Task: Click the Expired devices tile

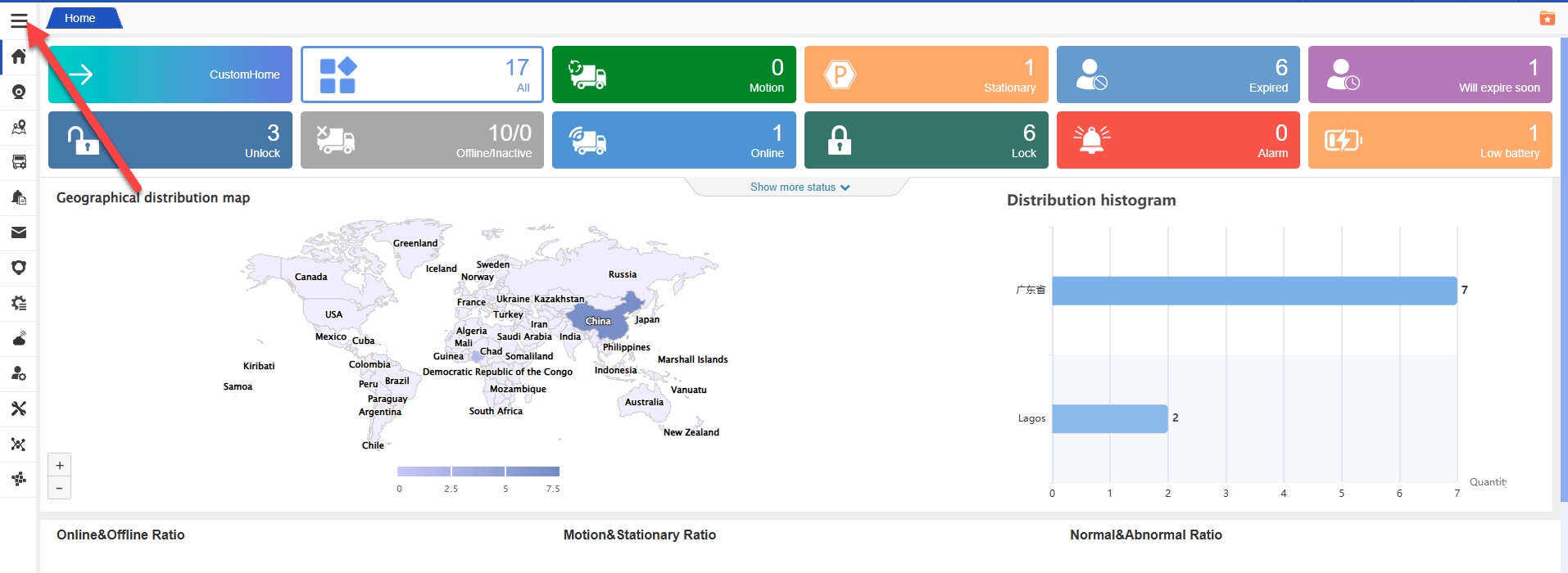Action: (1177, 74)
